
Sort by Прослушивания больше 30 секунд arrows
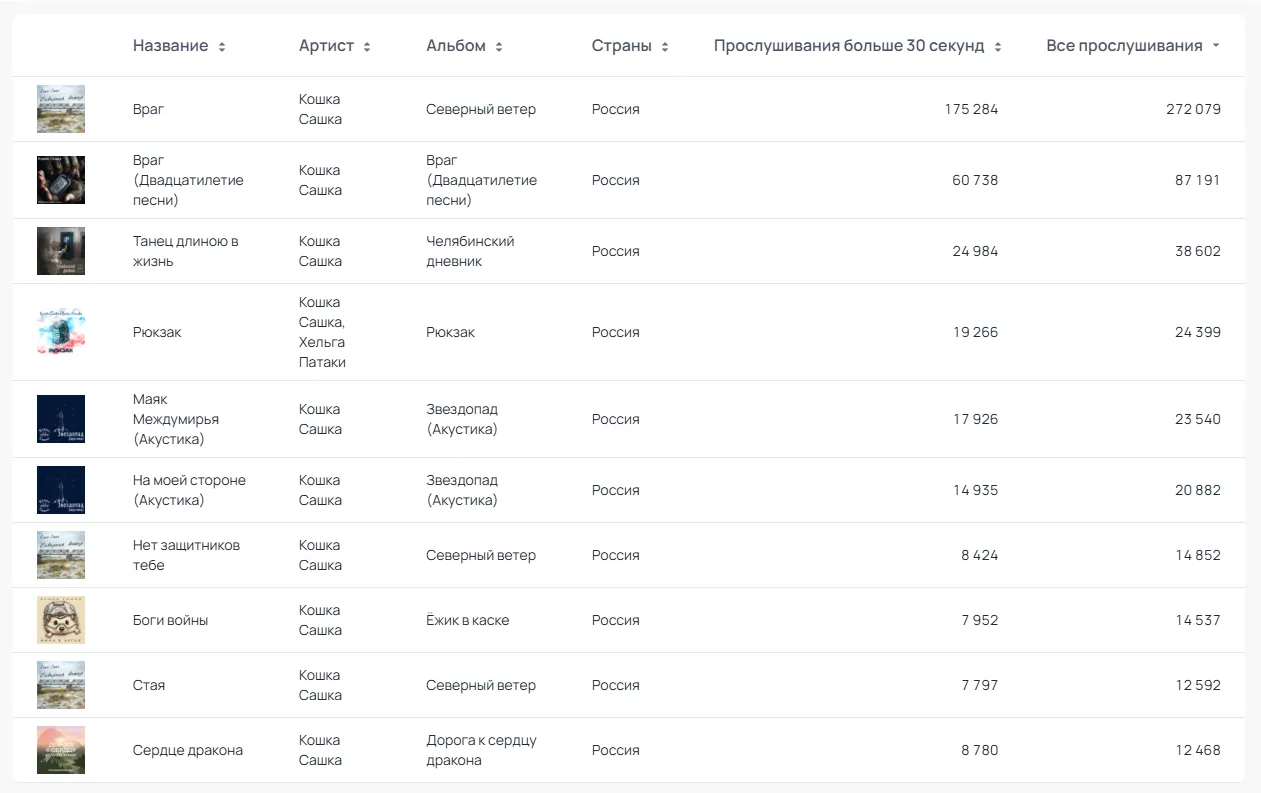click(998, 47)
